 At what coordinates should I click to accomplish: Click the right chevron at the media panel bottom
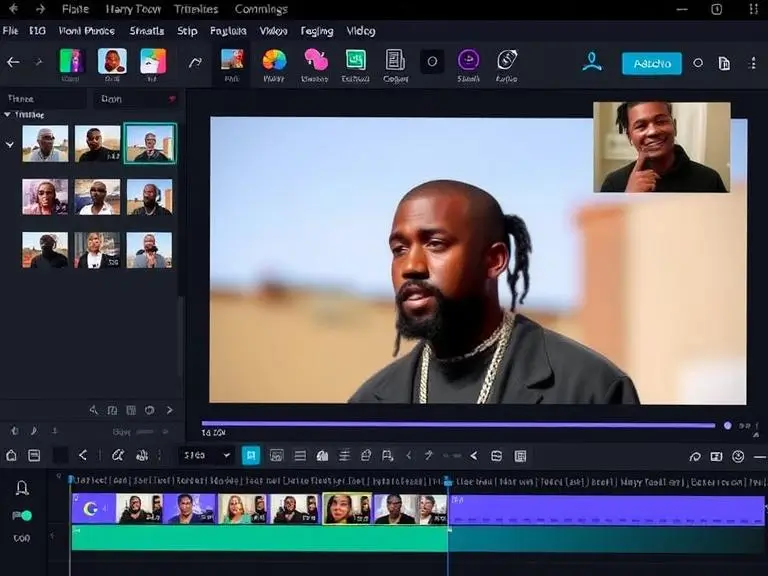coord(169,410)
